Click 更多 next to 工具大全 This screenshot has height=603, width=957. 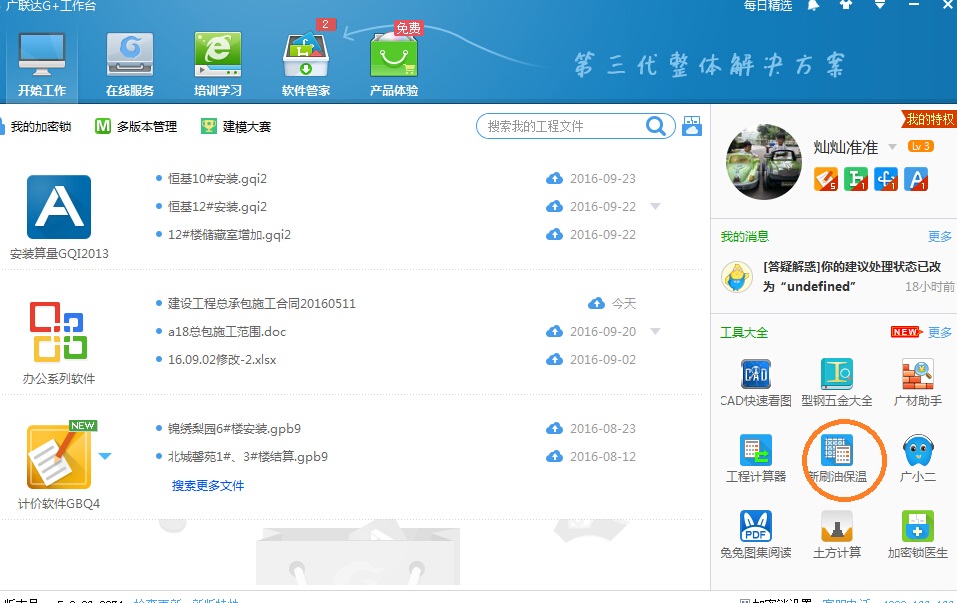pyautogui.click(x=940, y=332)
